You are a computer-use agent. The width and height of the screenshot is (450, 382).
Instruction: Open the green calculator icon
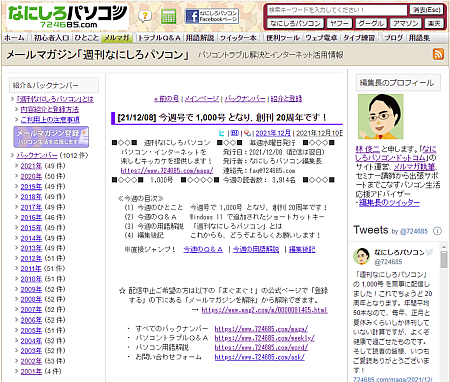pyautogui.click(x=168, y=16)
